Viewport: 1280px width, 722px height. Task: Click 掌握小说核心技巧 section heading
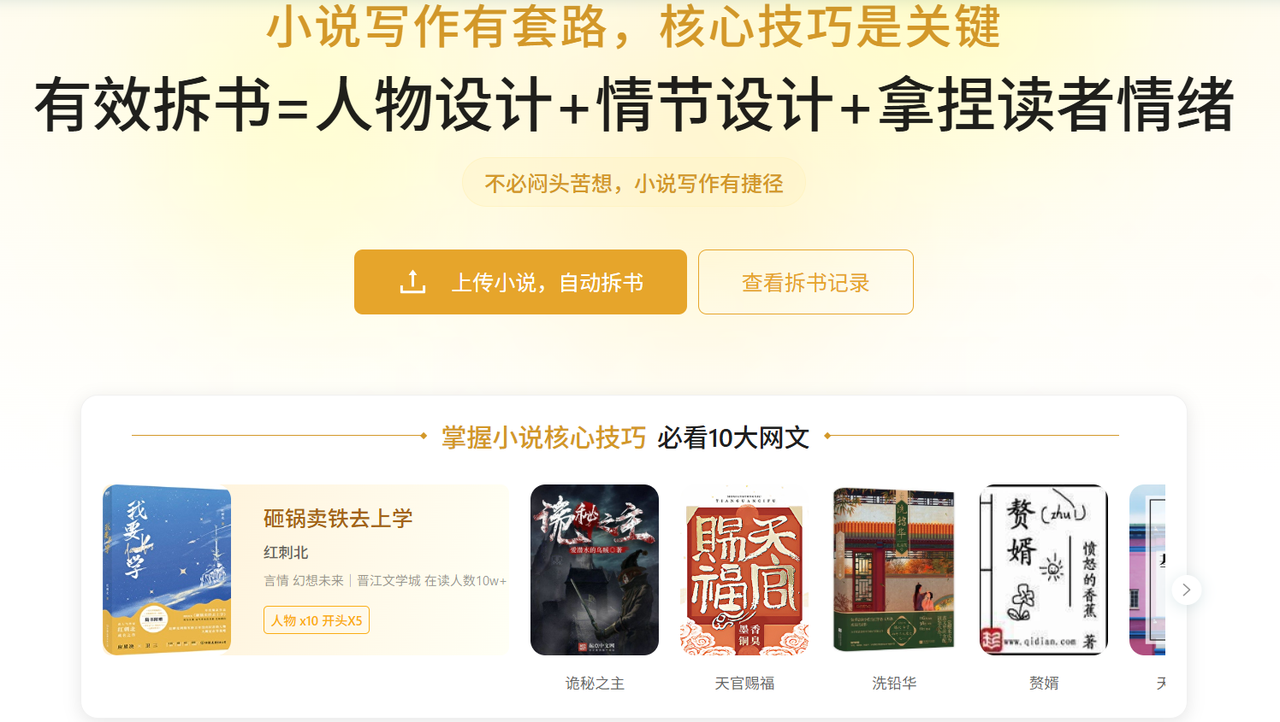[544, 437]
